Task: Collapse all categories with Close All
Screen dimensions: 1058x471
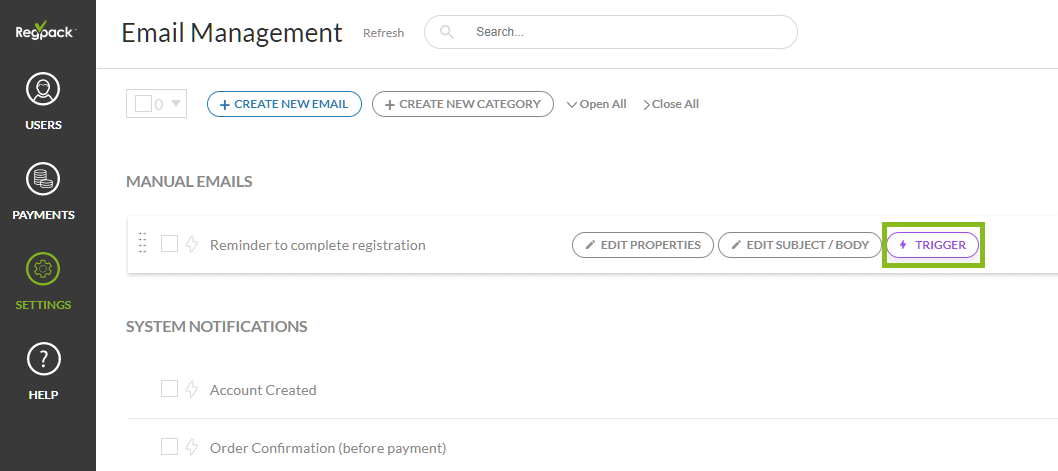Action: coord(671,104)
